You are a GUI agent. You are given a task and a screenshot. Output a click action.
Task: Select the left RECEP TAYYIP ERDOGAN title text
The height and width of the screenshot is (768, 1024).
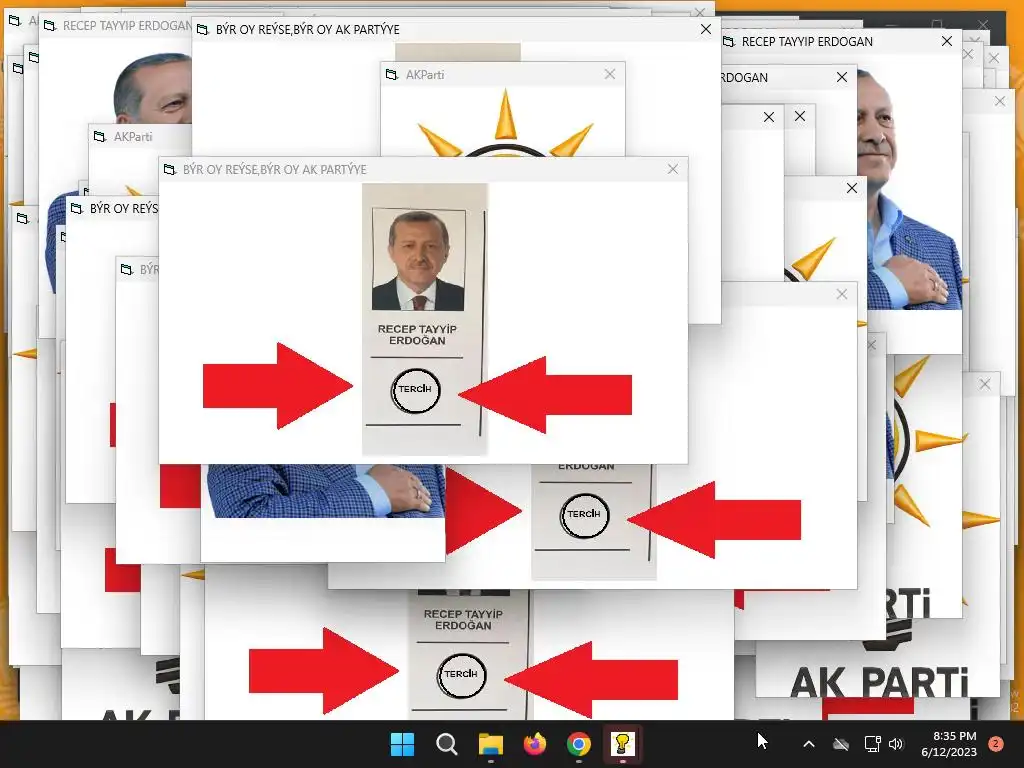click(x=127, y=26)
